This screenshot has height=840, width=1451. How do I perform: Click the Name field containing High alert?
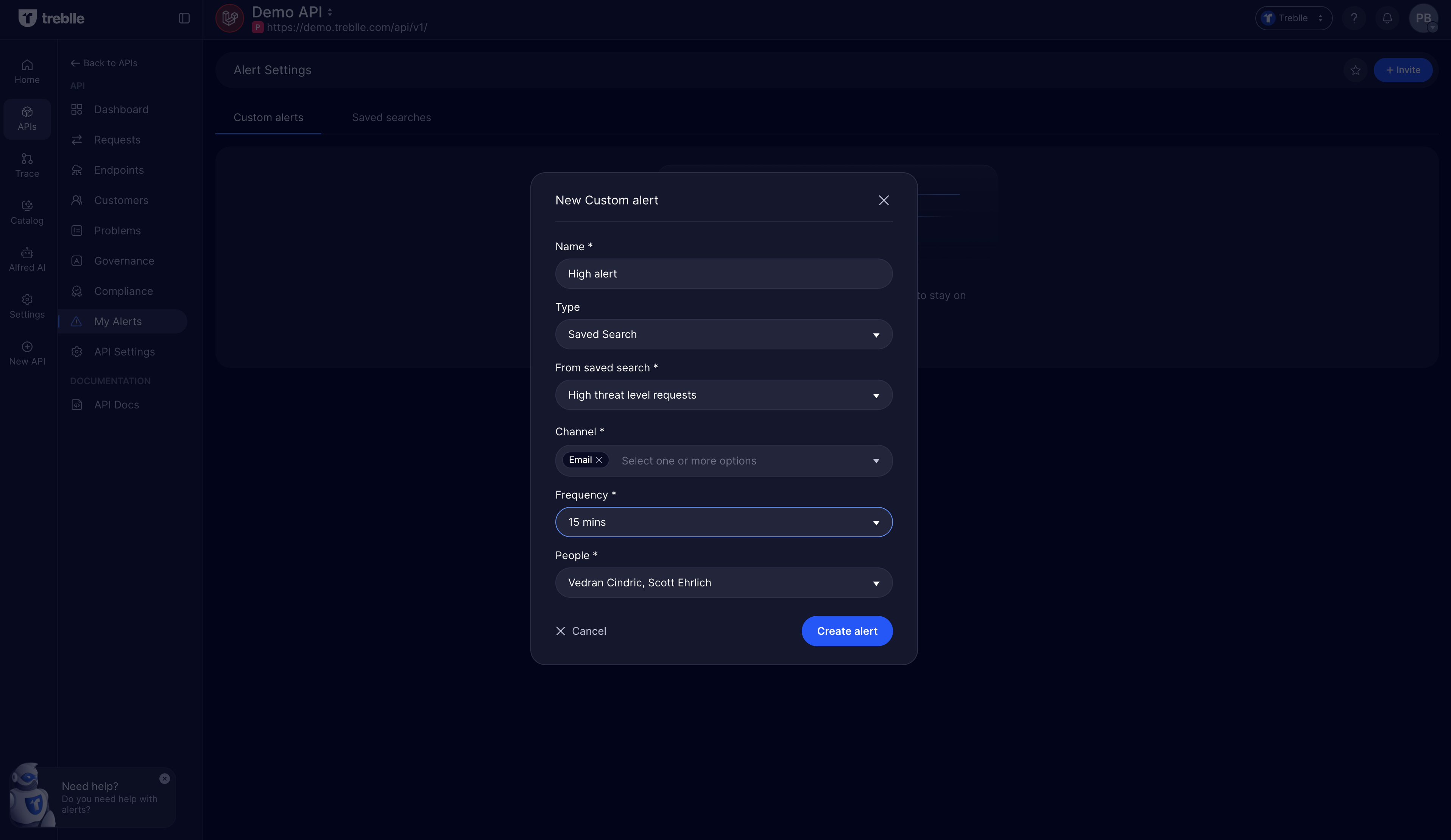click(x=723, y=273)
